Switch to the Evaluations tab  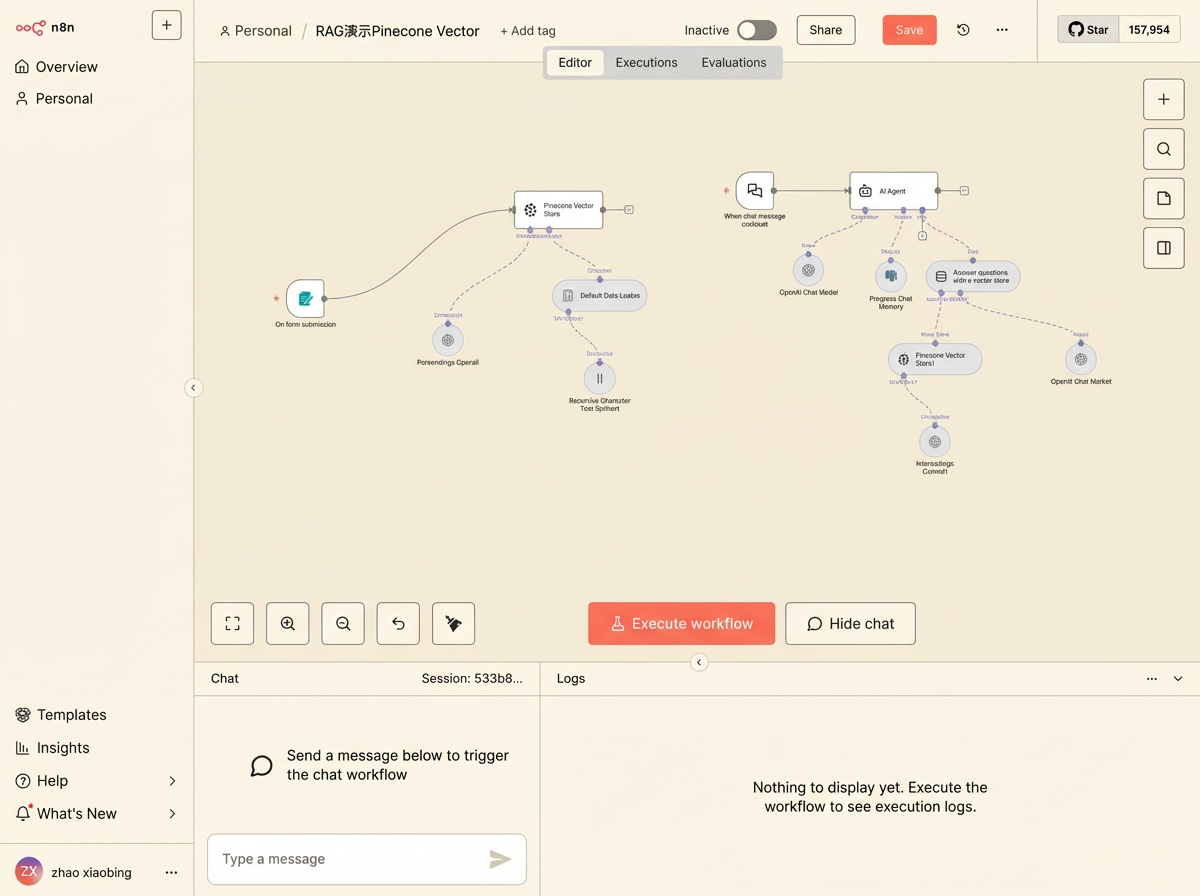[x=733, y=62]
